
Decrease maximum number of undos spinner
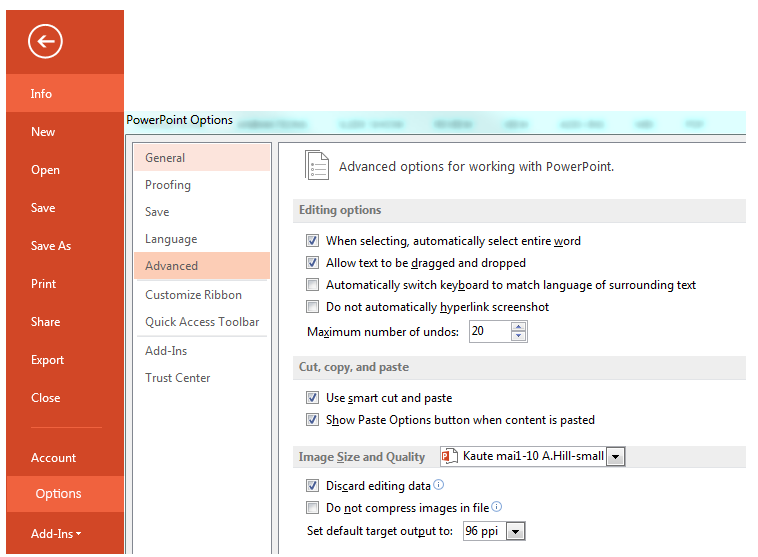click(x=518, y=336)
